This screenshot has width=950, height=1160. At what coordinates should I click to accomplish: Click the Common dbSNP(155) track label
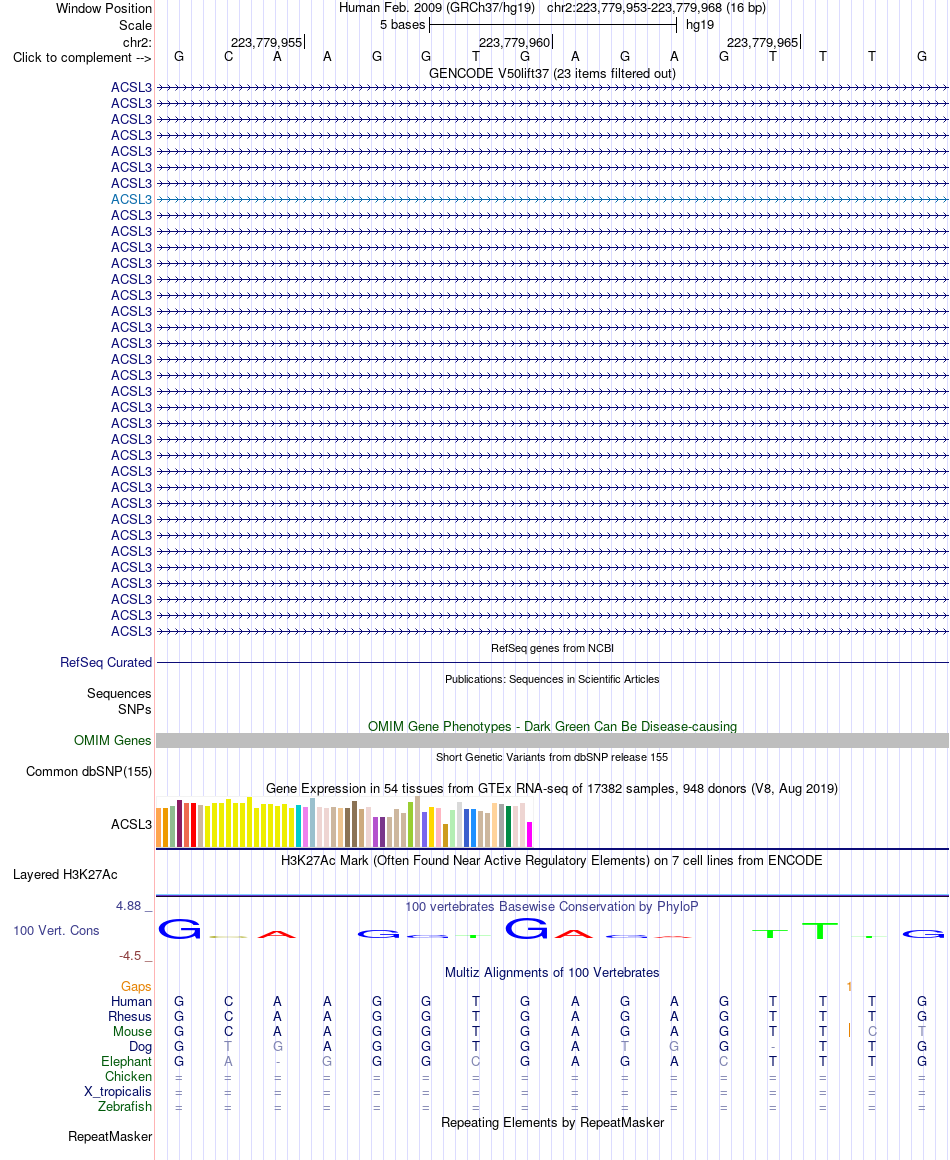(89, 772)
